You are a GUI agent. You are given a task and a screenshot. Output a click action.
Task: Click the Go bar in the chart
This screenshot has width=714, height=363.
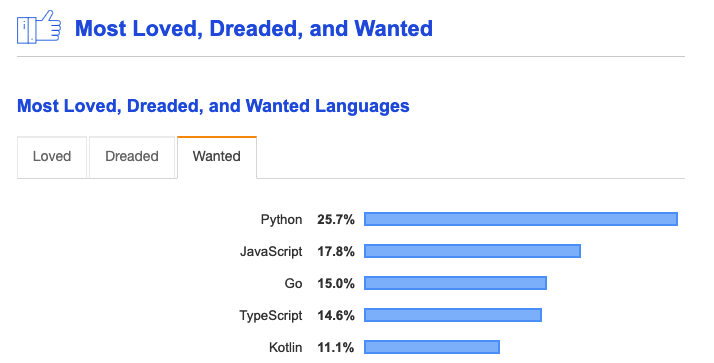pyautogui.click(x=455, y=283)
